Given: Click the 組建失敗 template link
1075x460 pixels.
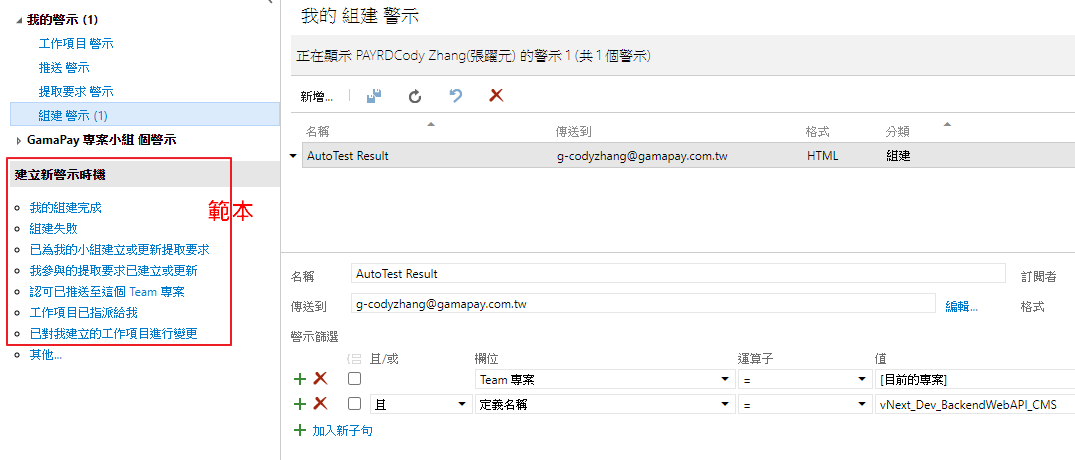Looking at the screenshot, I should 53,228.
